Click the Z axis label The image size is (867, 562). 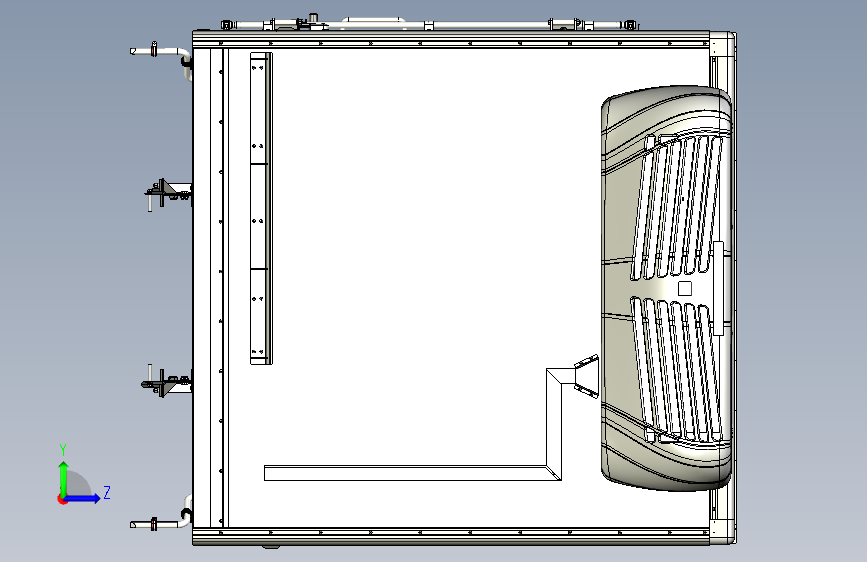coord(107,492)
